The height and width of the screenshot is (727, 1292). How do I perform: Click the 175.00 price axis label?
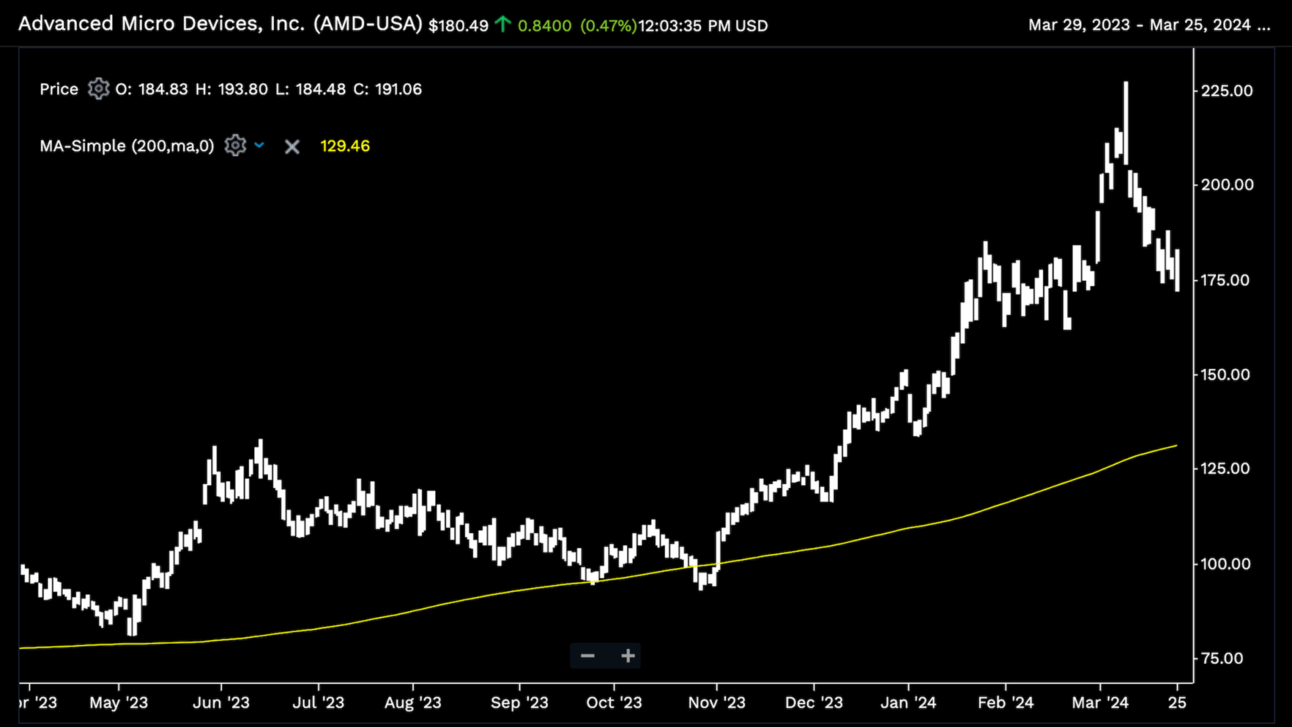click(x=1227, y=280)
